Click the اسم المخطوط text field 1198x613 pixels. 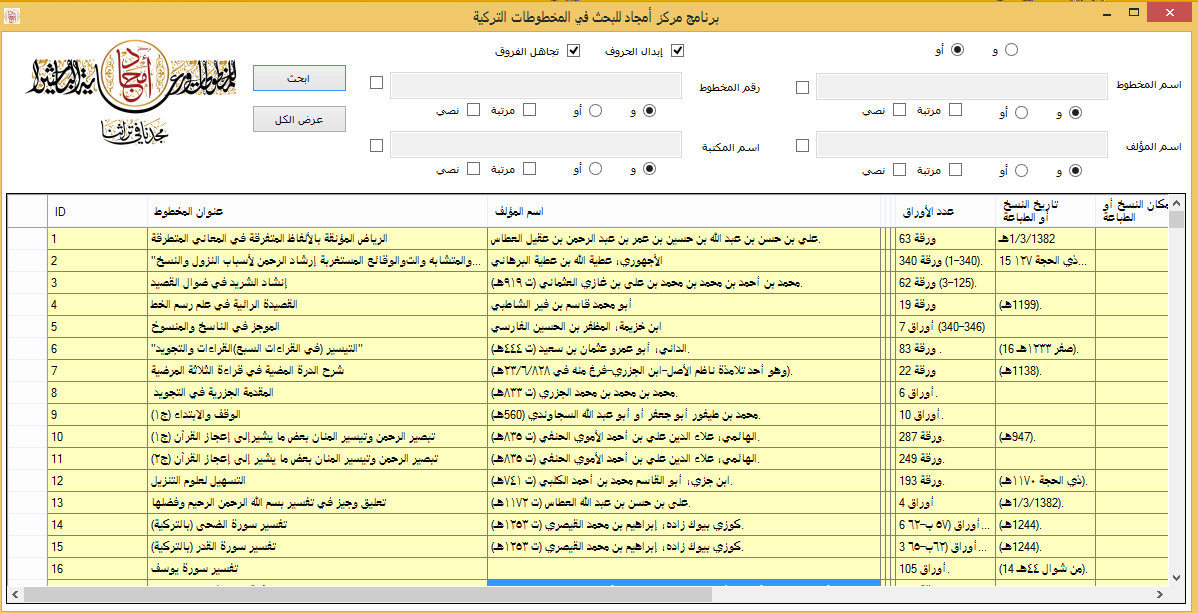[x=964, y=87]
